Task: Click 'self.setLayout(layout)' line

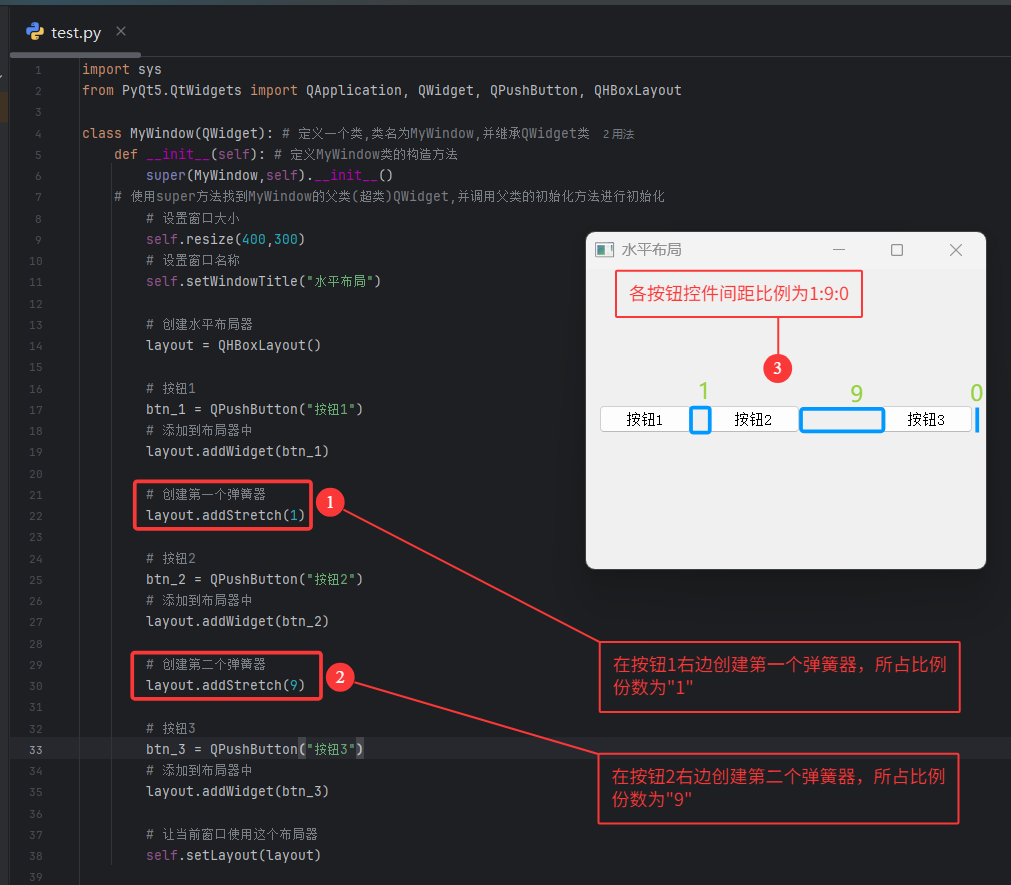Action: point(233,855)
